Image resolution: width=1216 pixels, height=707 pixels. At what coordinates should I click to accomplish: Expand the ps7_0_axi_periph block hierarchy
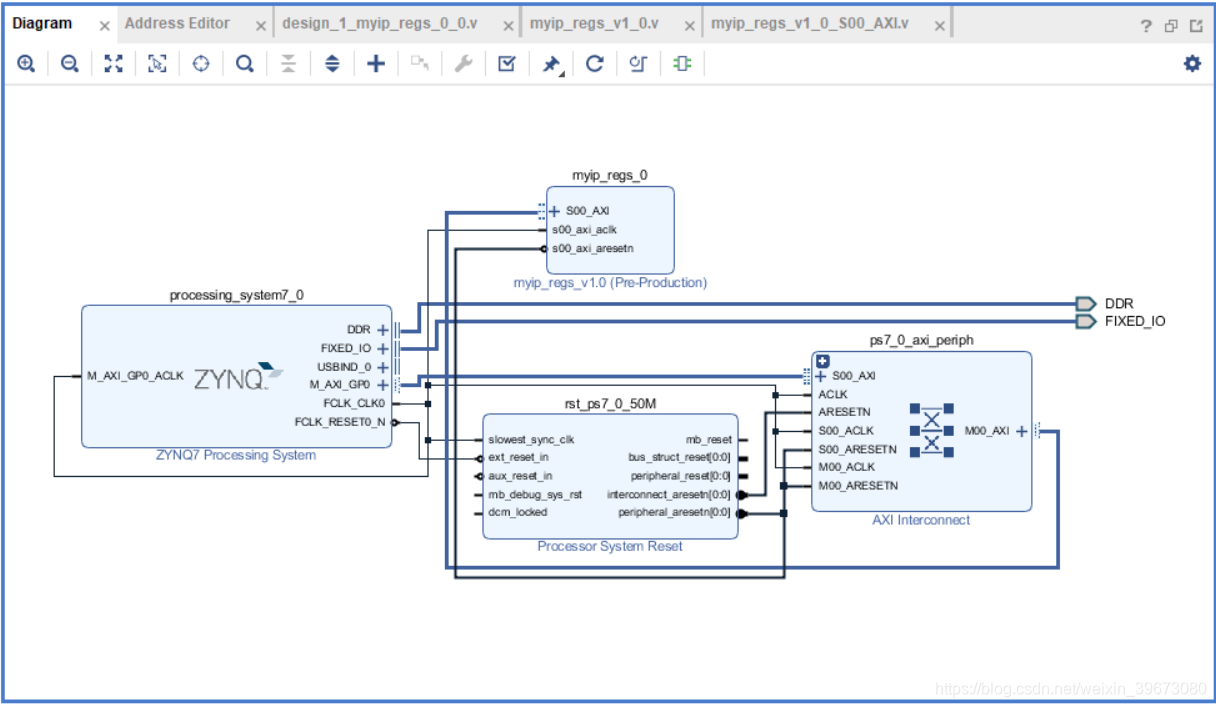(x=823, y=361)
